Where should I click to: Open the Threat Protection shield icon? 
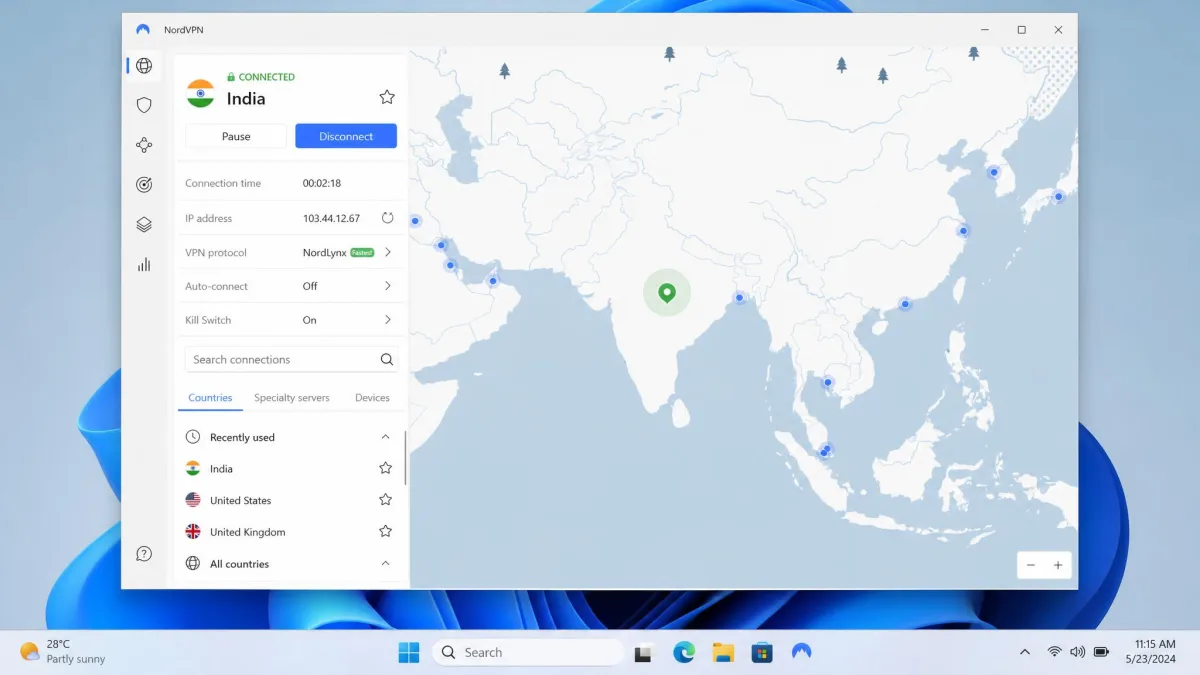[144, 105]
